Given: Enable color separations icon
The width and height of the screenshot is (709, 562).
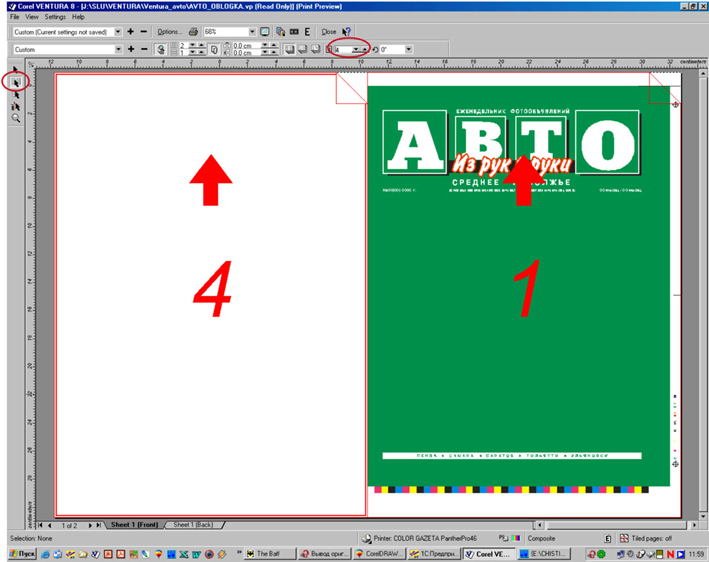Looking at the screenshot, I should click(280, 32).
